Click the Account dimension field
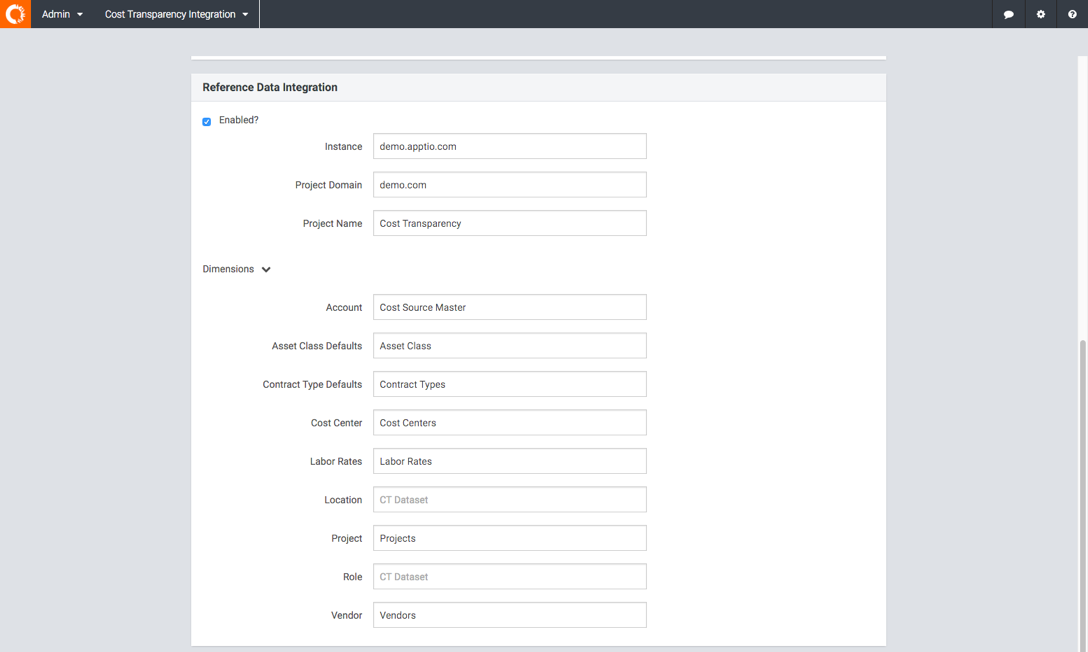The height and width of the screenshot is (652, 1088). point(509,307)
